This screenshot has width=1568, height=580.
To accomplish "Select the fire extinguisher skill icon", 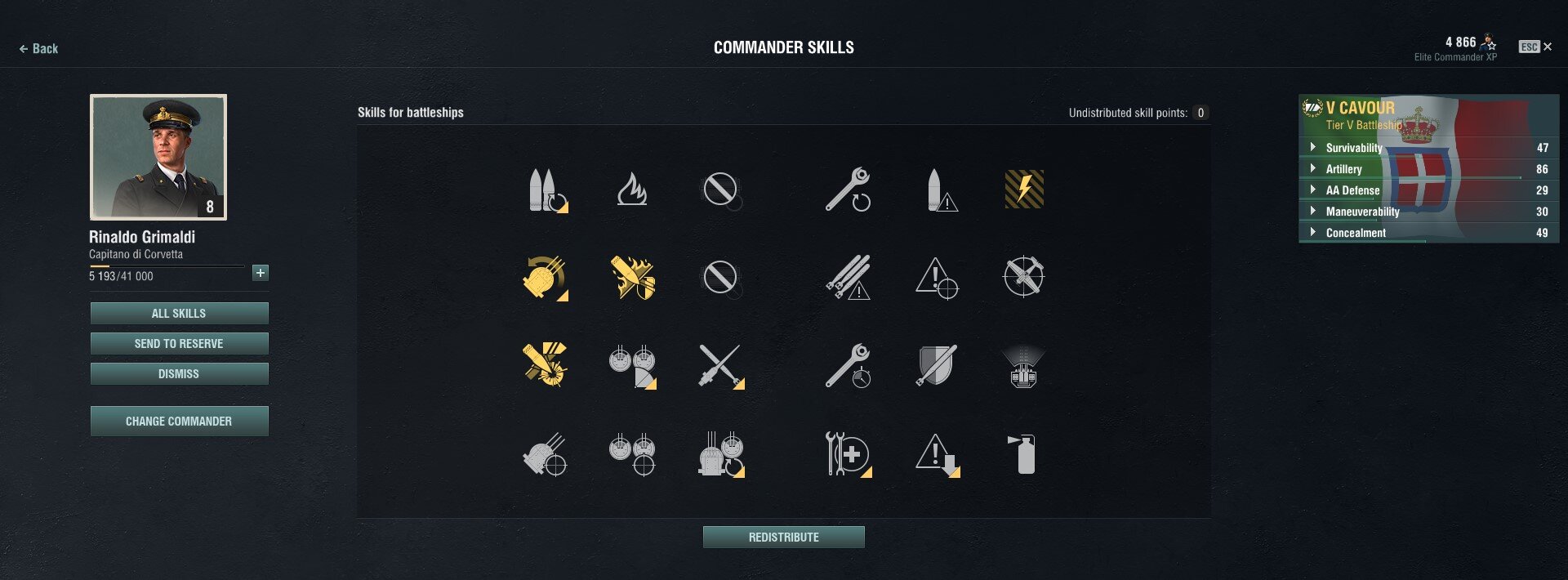I will (1023, 454).
